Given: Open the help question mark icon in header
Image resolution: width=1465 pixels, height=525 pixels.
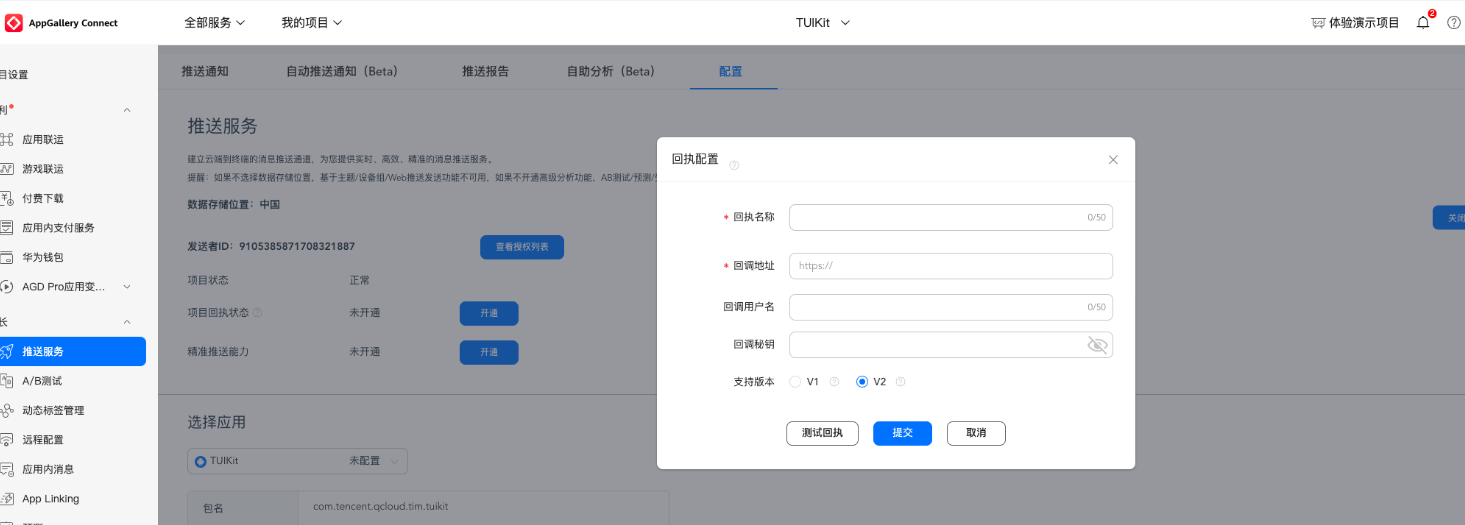Looking at the screenshot, I should (1453, 23).
